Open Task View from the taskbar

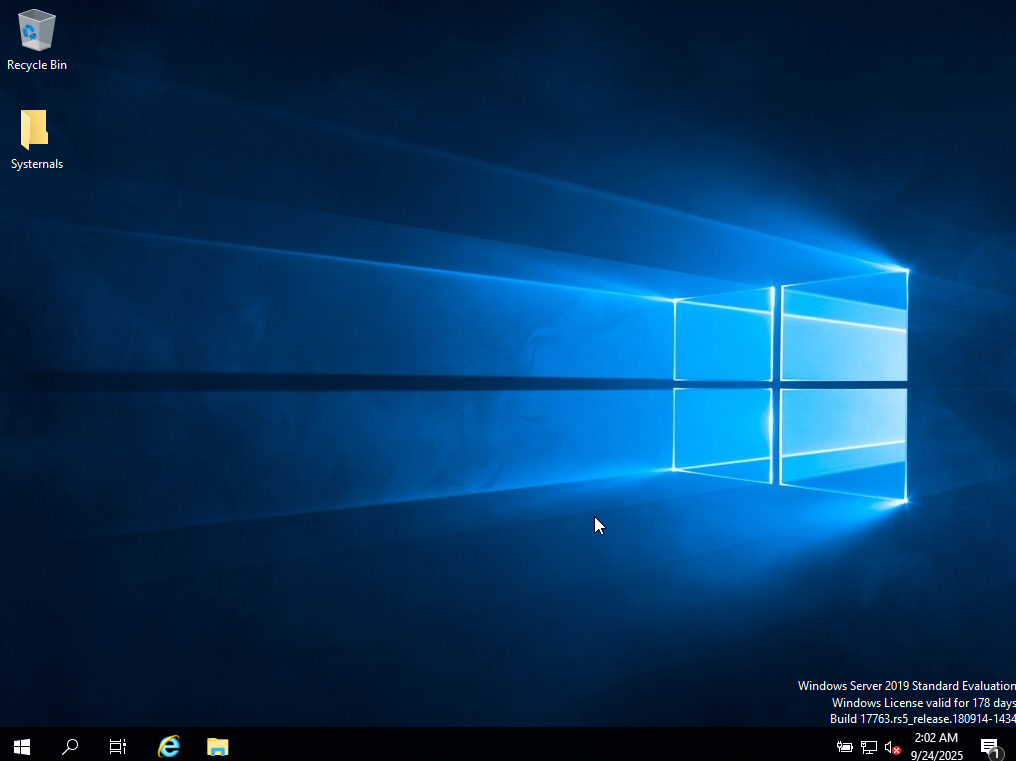pos(118,746)
